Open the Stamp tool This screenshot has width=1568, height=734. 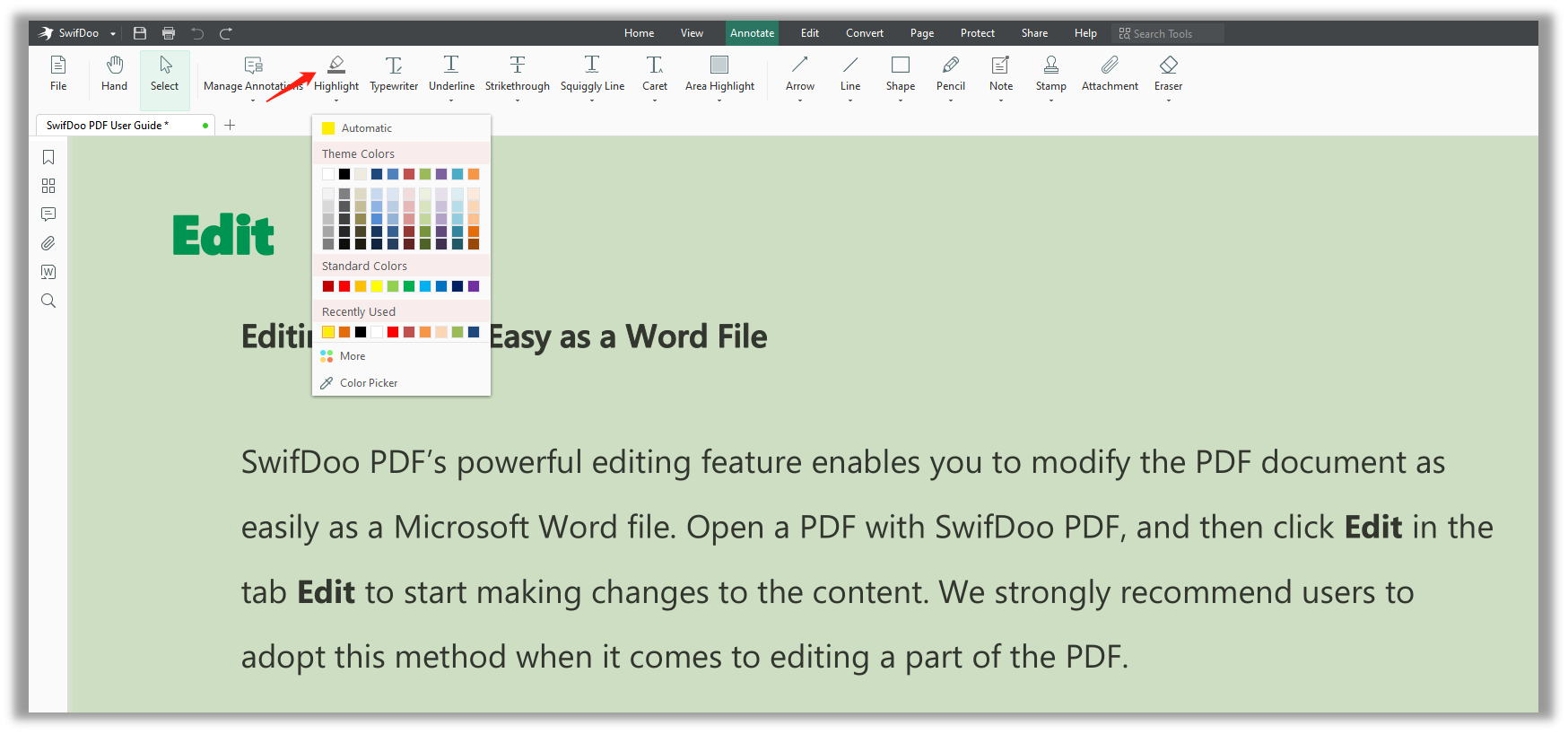(1051, 74)
